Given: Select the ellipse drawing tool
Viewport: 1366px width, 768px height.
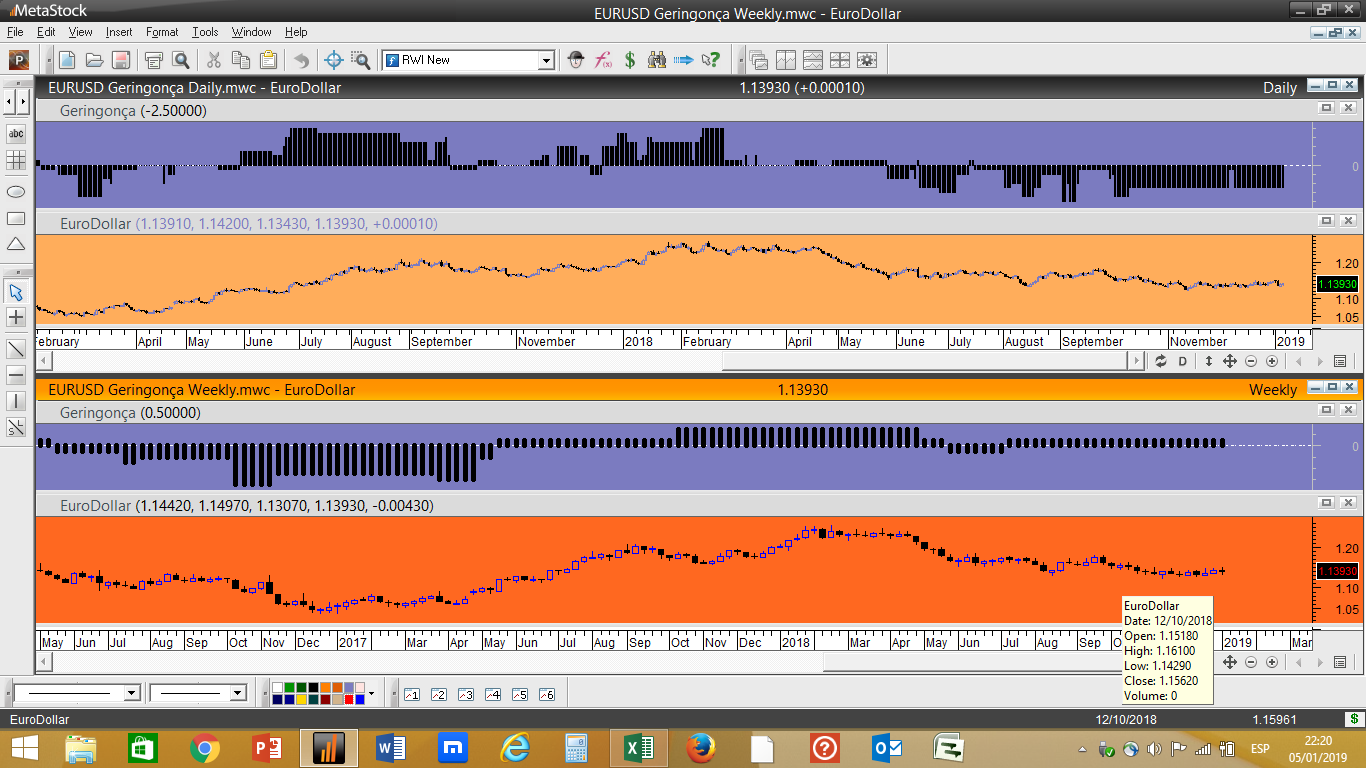Looking at the screenshot, I should 16,191.
